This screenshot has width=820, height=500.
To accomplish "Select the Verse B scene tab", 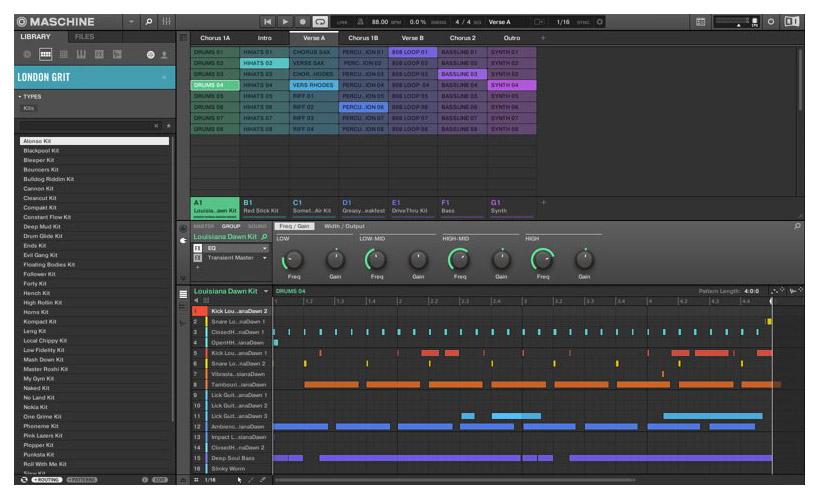I will pos(414,37).
